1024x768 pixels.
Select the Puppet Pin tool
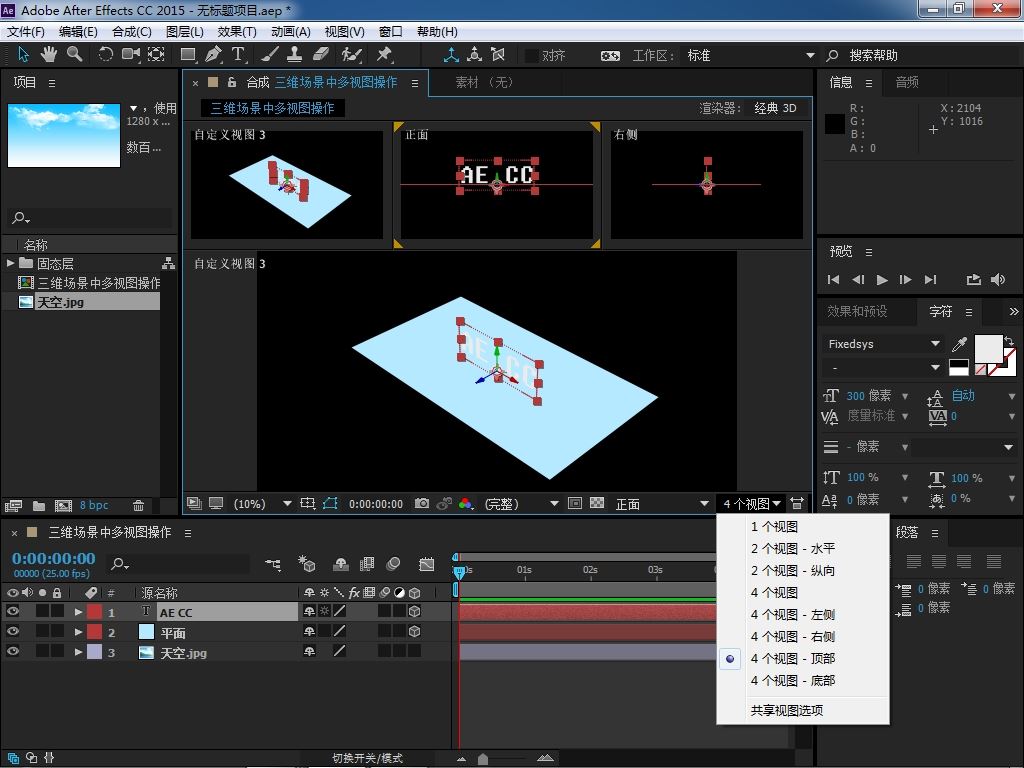(x=384, y=55)
